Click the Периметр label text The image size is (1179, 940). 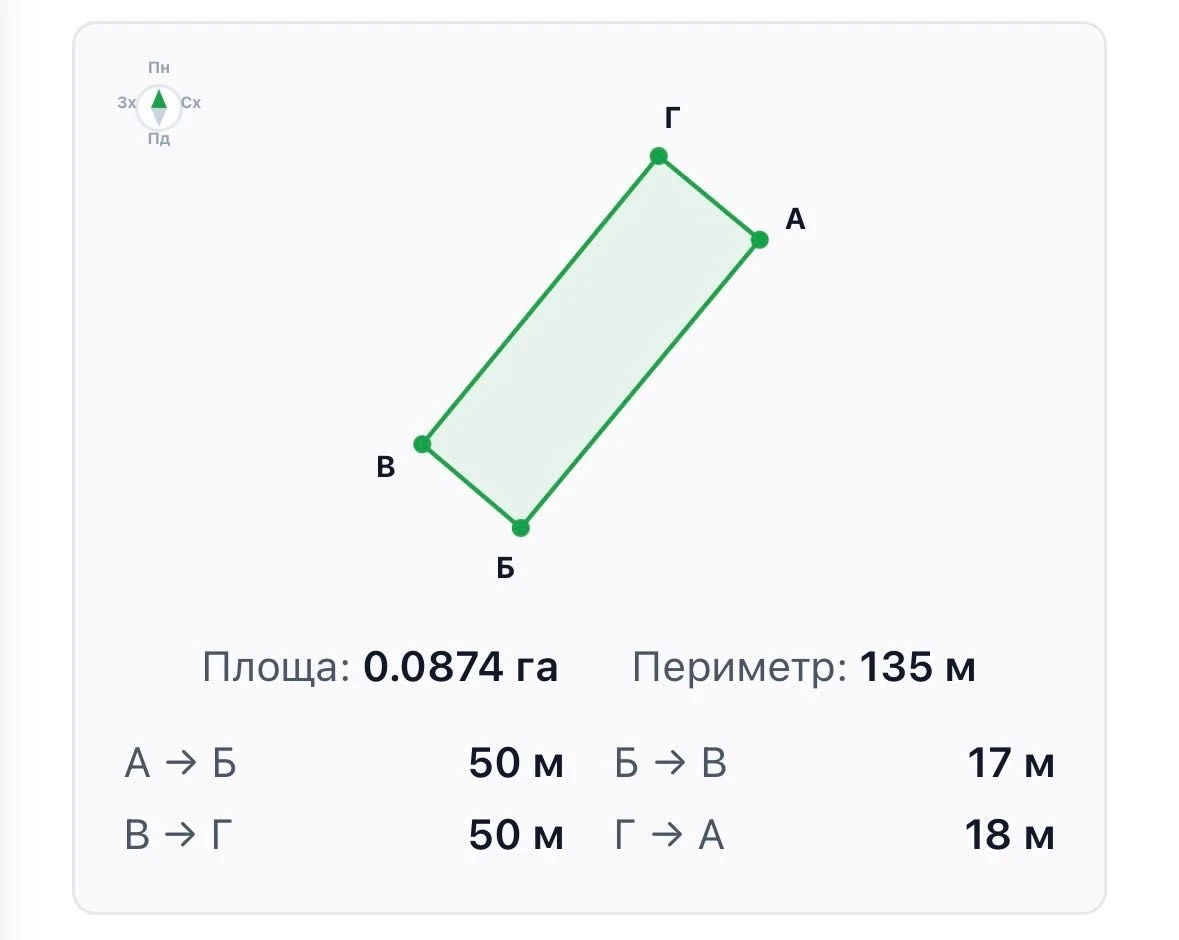point(740,668)
